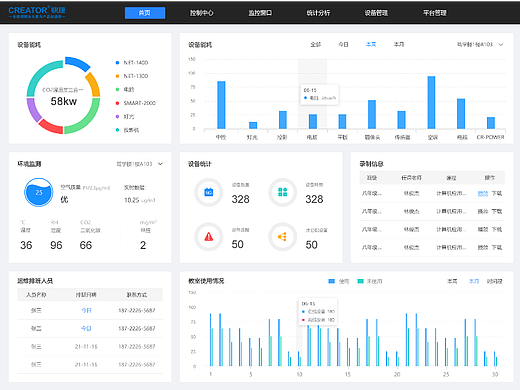Toggle the NET-1400 legend dot
The image size is (520, 390).
click(x=117, y=63)
